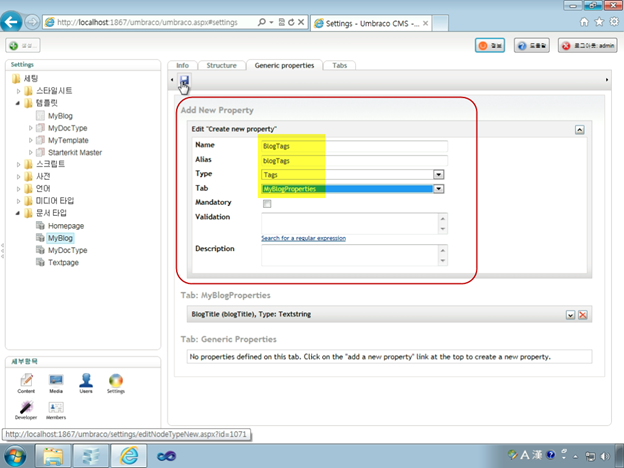
Task: Expand the 스타일시트 folder
Action: point(18,91)
